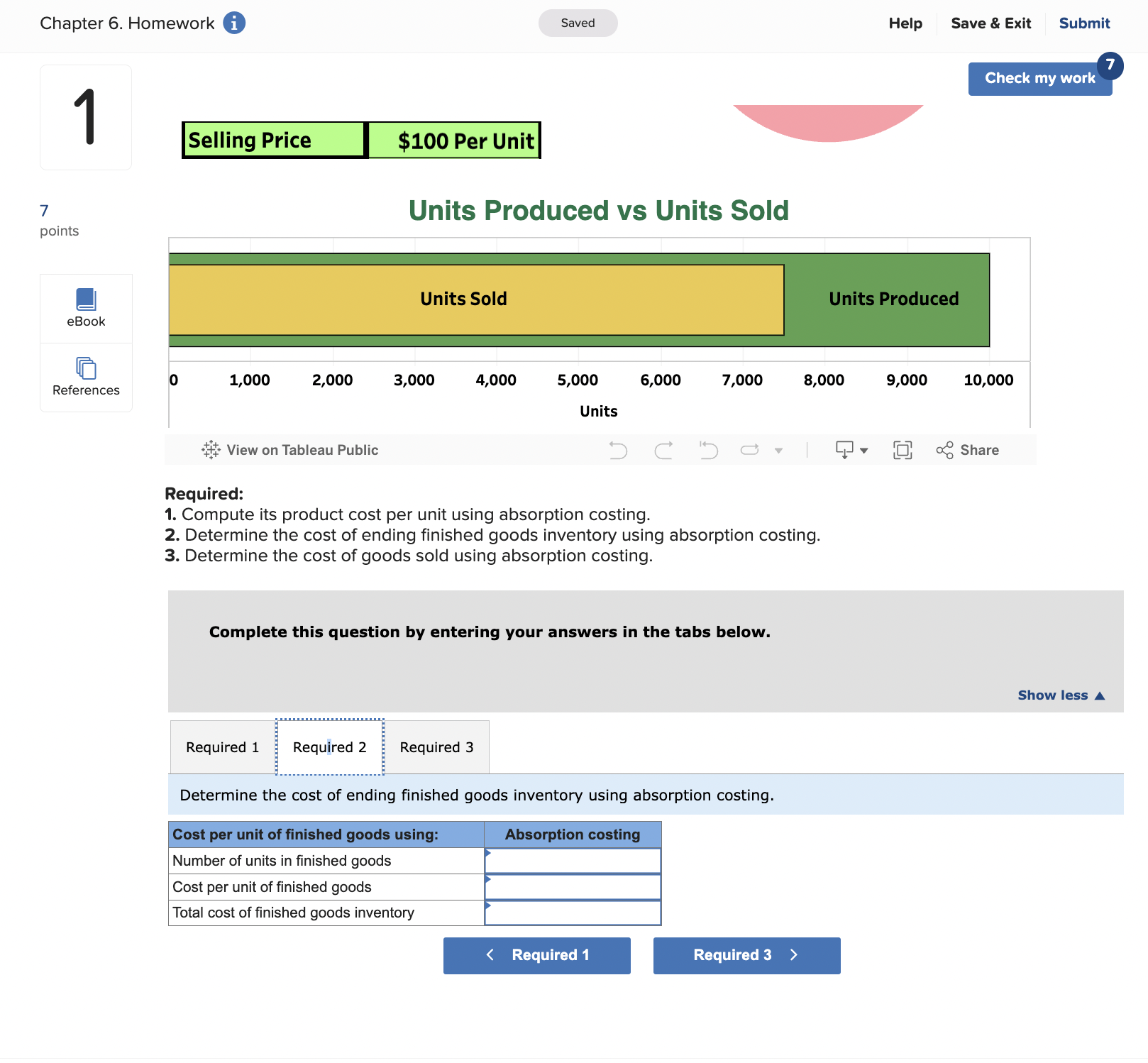Open the eBook resource
Viewport: 1148px width, 1063px height.
pos(85,307)
